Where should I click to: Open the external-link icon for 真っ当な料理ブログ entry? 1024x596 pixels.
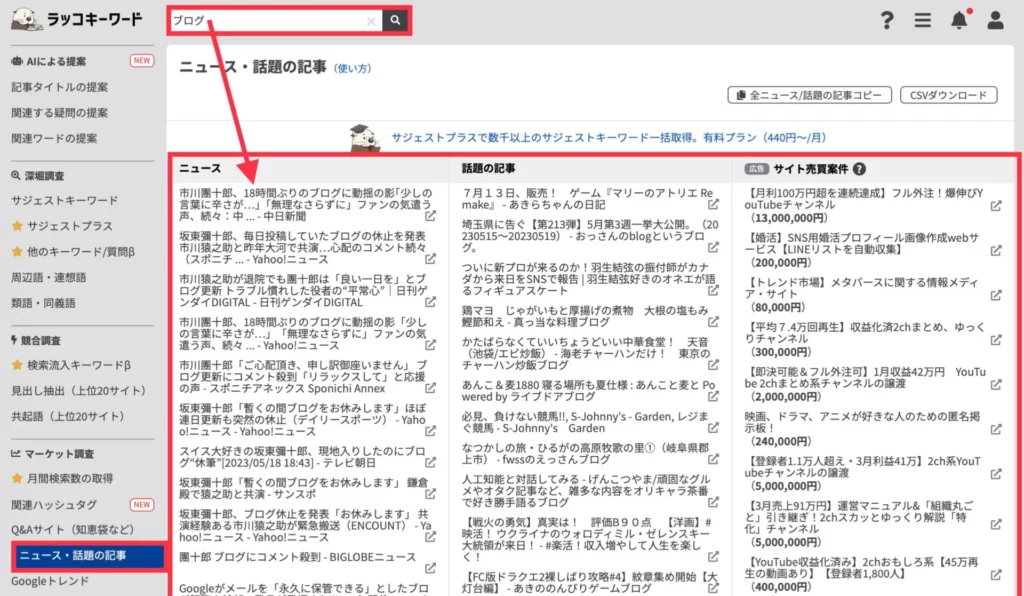(x=713, y=322)
